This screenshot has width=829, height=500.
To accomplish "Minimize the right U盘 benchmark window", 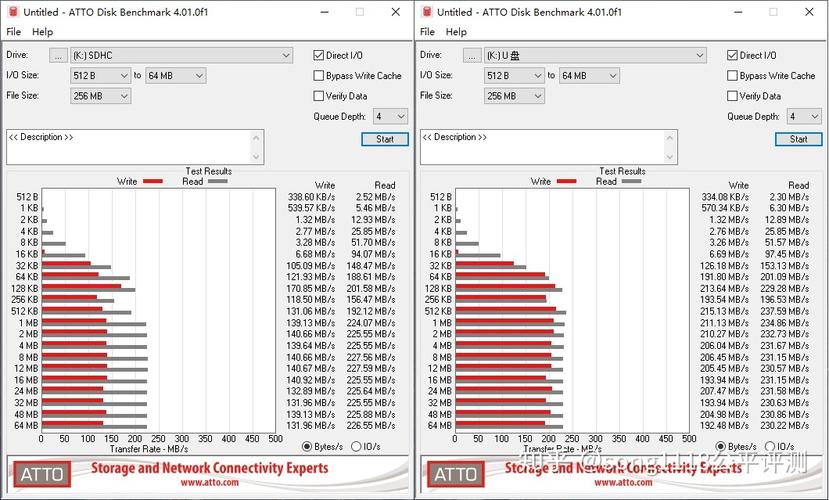I will tap(738, 12).
